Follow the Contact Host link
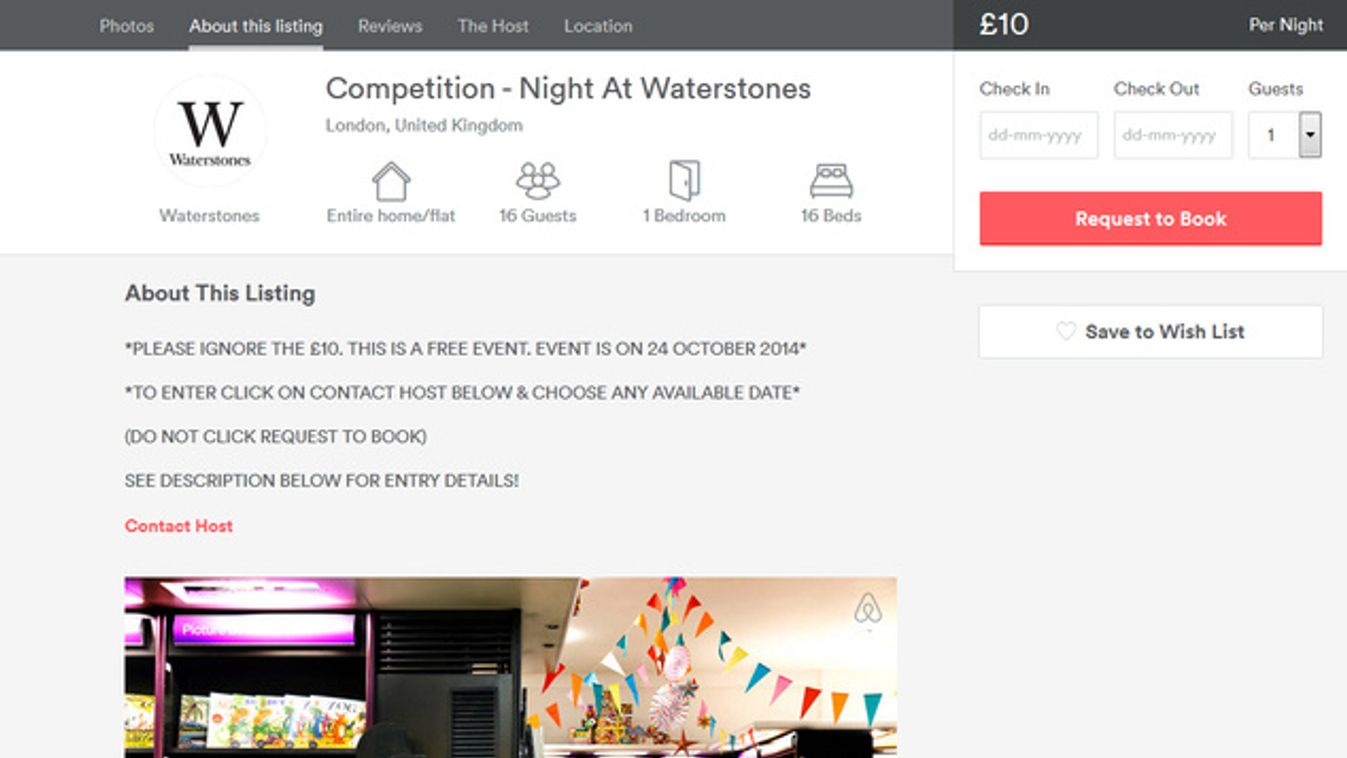Viewport: 1347px width, 758px height. (179, 526)
